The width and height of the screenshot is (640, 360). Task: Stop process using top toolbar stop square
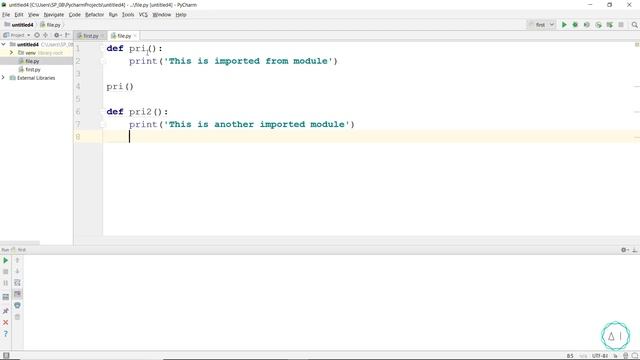point(621,25)
